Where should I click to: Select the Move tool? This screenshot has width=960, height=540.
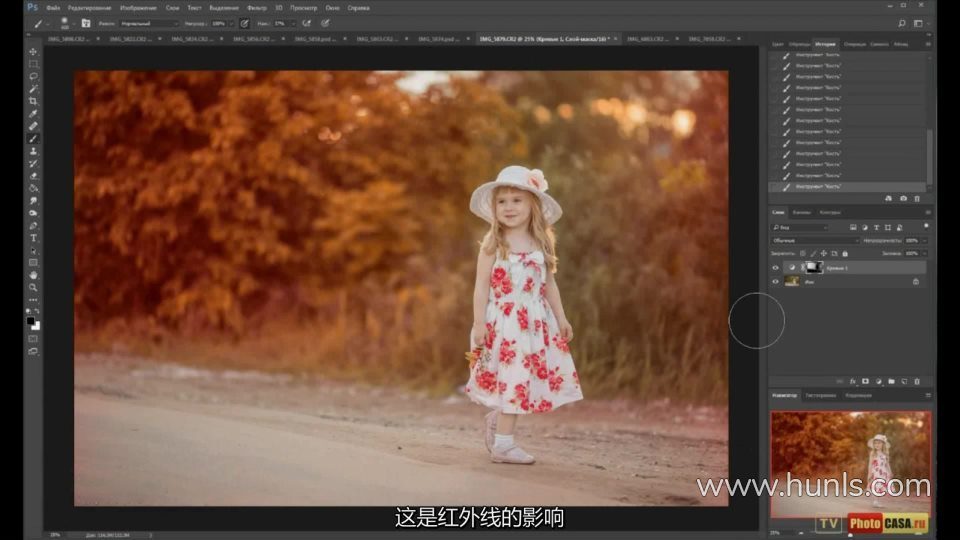pyautogui.click(x=33, y=51)
